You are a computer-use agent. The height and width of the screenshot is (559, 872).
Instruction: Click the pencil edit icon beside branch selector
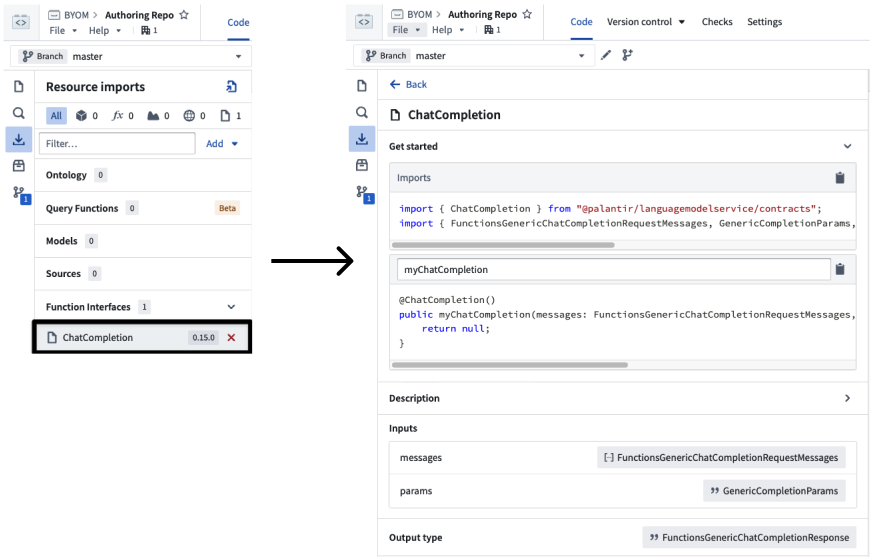pos(606,56)
